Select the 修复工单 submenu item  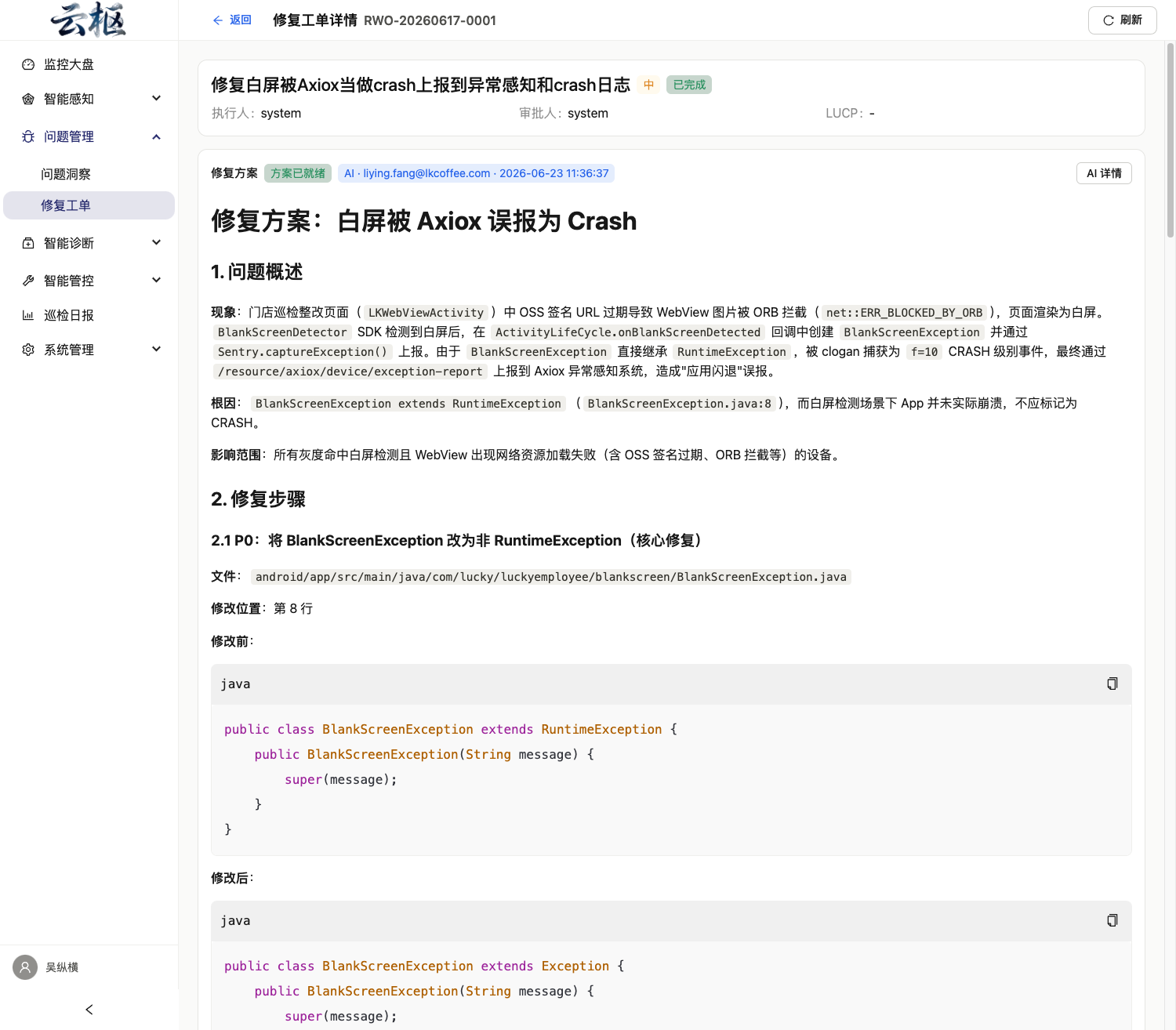89,205
